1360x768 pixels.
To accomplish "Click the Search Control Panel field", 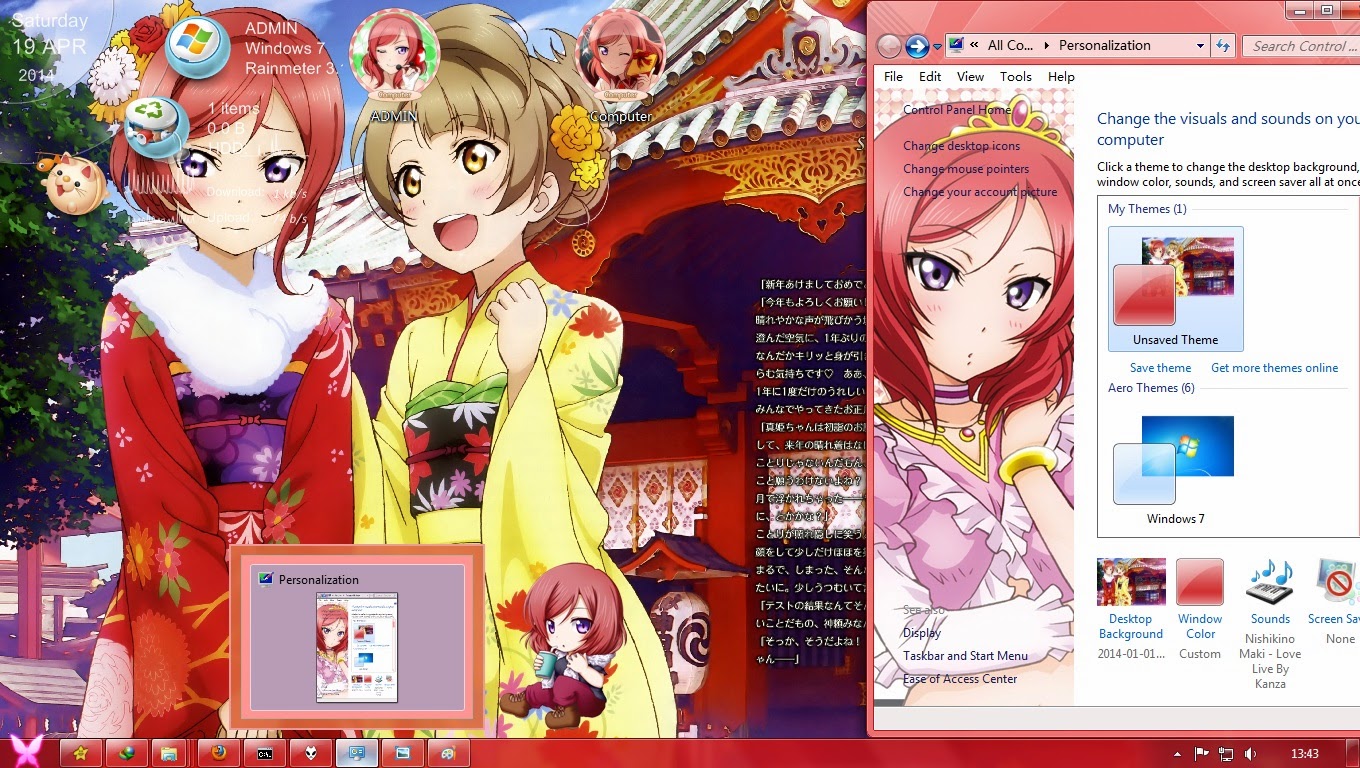I will point(1301,46).
